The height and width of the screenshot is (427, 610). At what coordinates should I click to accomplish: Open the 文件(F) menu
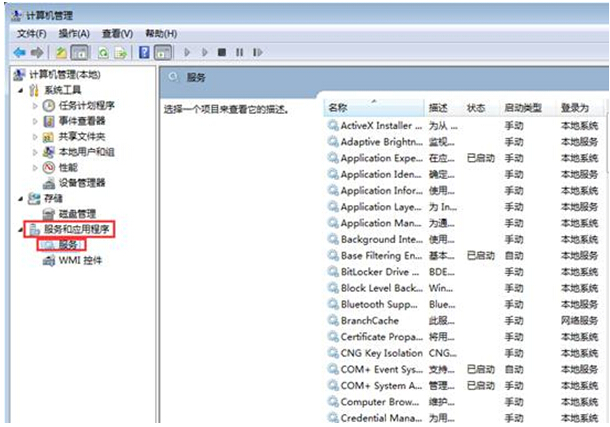click(31, 34)
